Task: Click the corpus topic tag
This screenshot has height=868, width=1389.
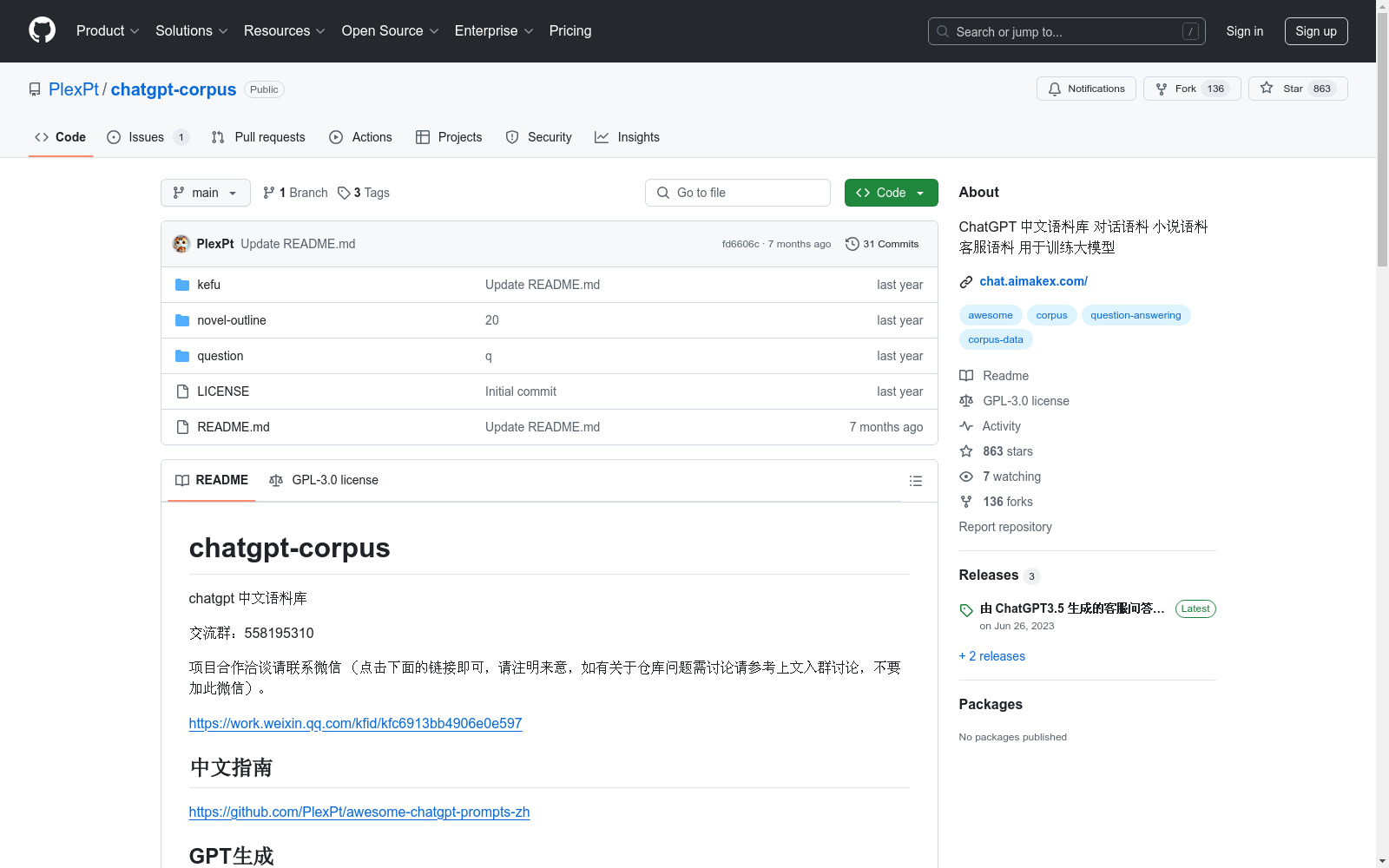Action: (1051, 315)
